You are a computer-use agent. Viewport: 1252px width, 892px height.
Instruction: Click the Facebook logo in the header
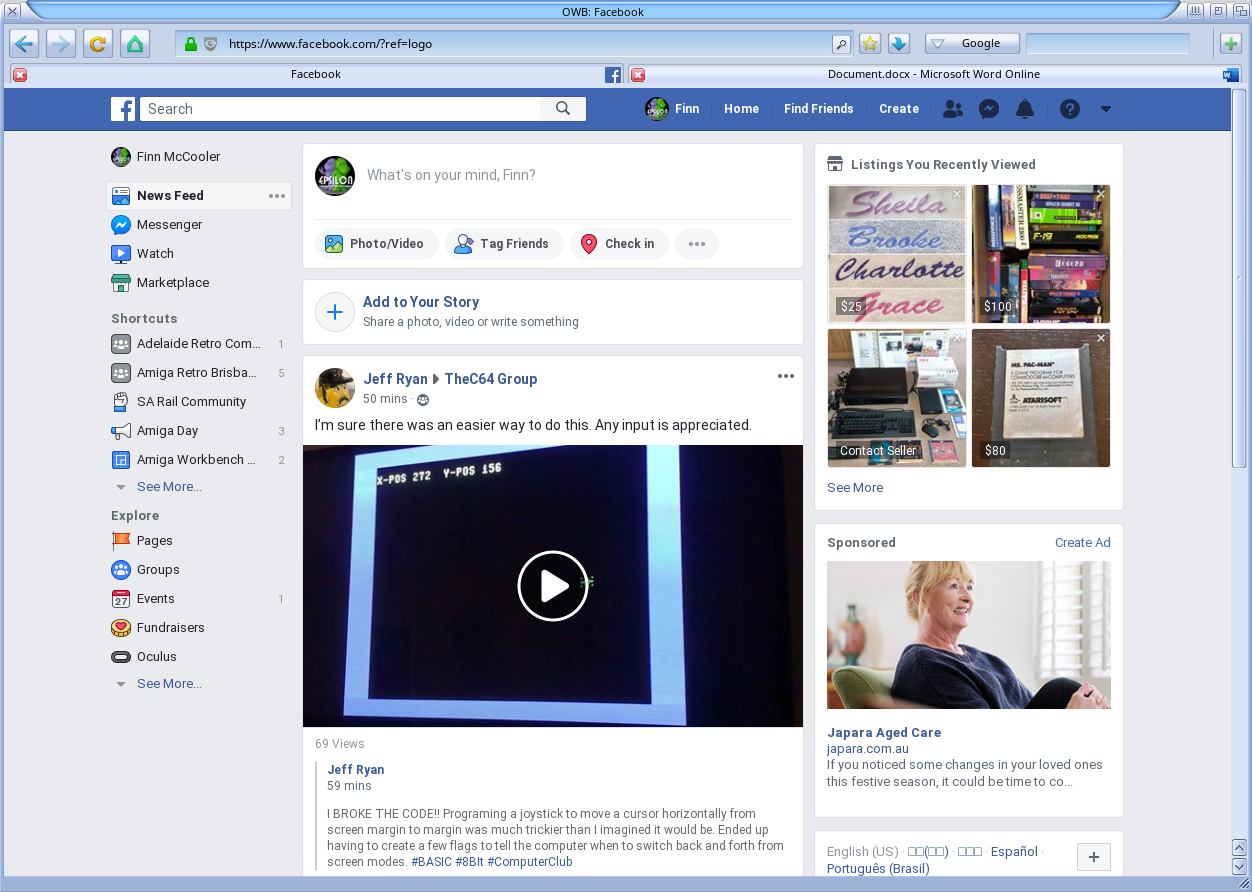click(x=123, y=109)
